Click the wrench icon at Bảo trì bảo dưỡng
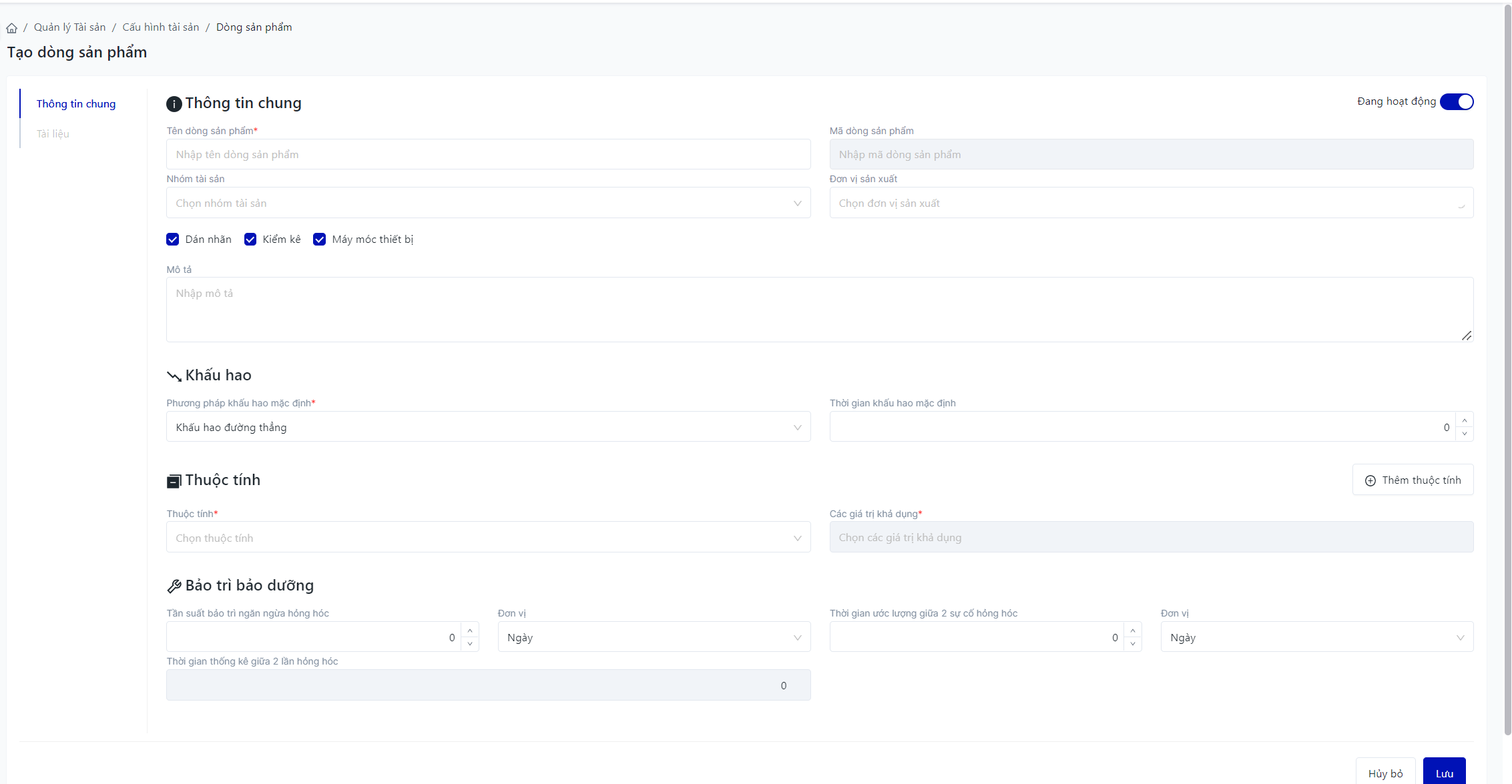The image size is (1512, 784). coord(174,586)
